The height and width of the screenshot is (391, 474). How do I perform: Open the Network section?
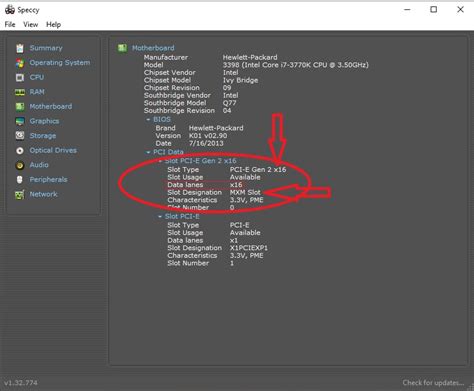[x=43, y=194]
